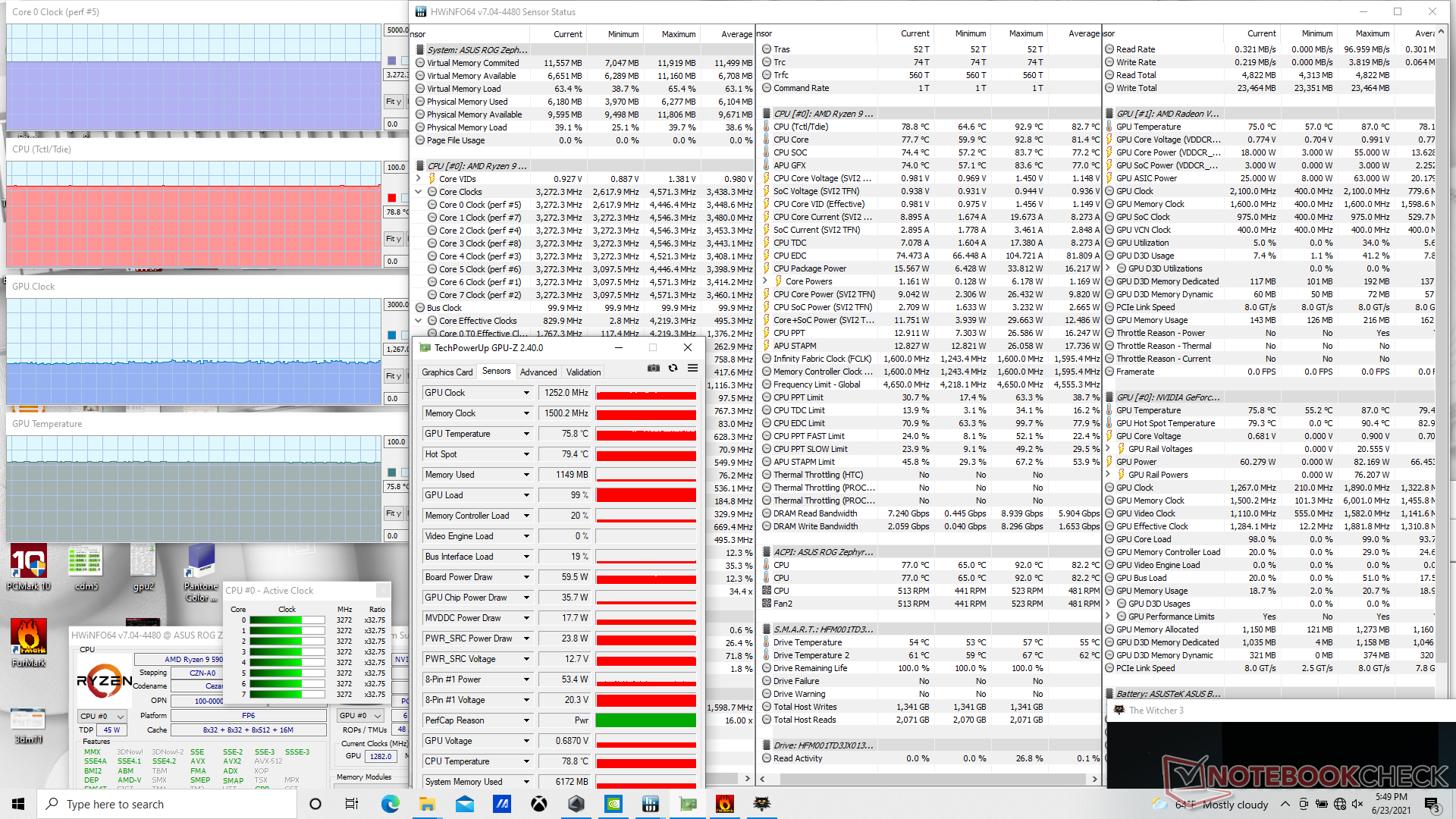Pick the GPU Temperature graph color swatch
This screenshot has height=819, width=1456.
(392, 472)
